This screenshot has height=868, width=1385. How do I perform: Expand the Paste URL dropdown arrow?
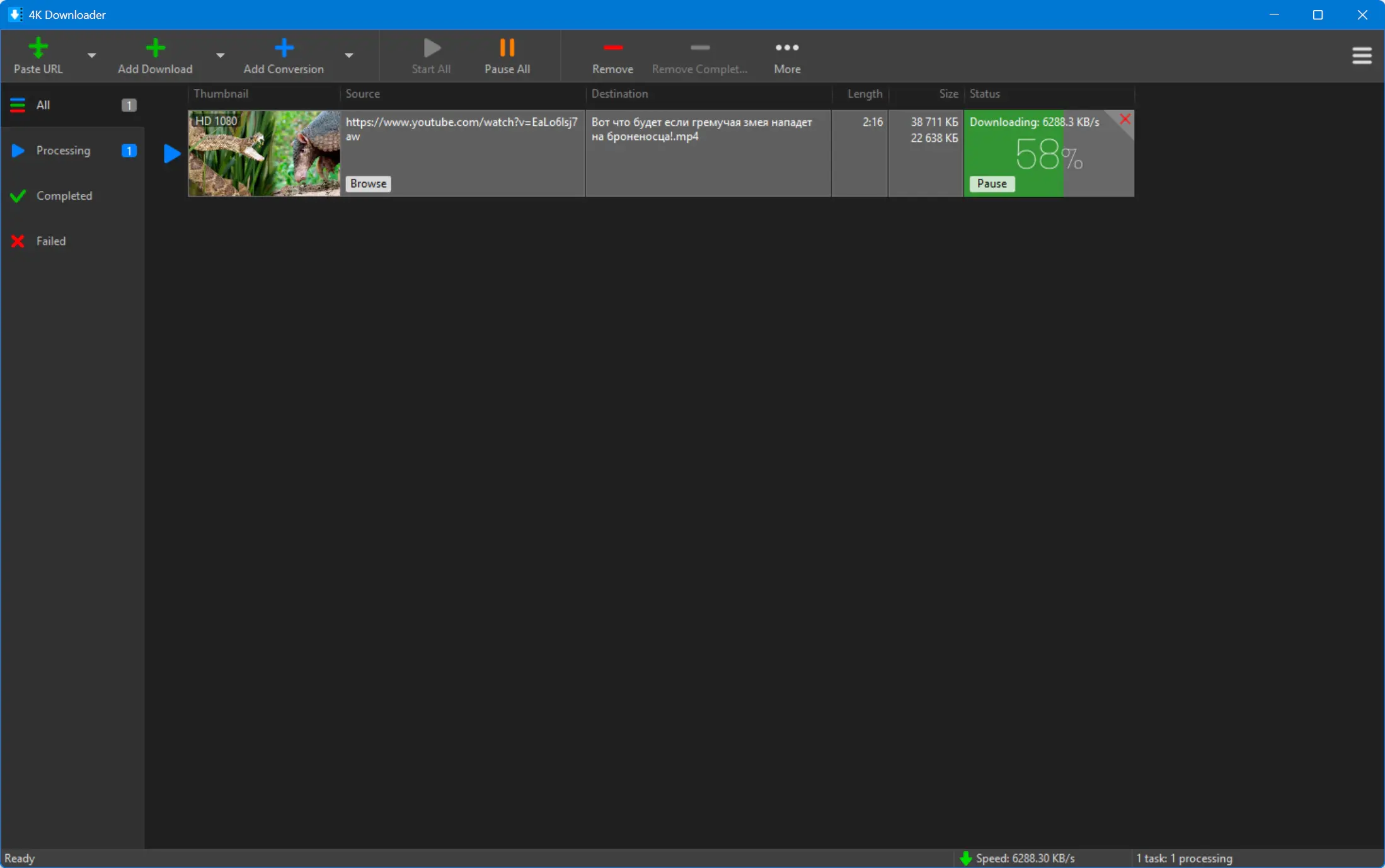tap(92, 55)
